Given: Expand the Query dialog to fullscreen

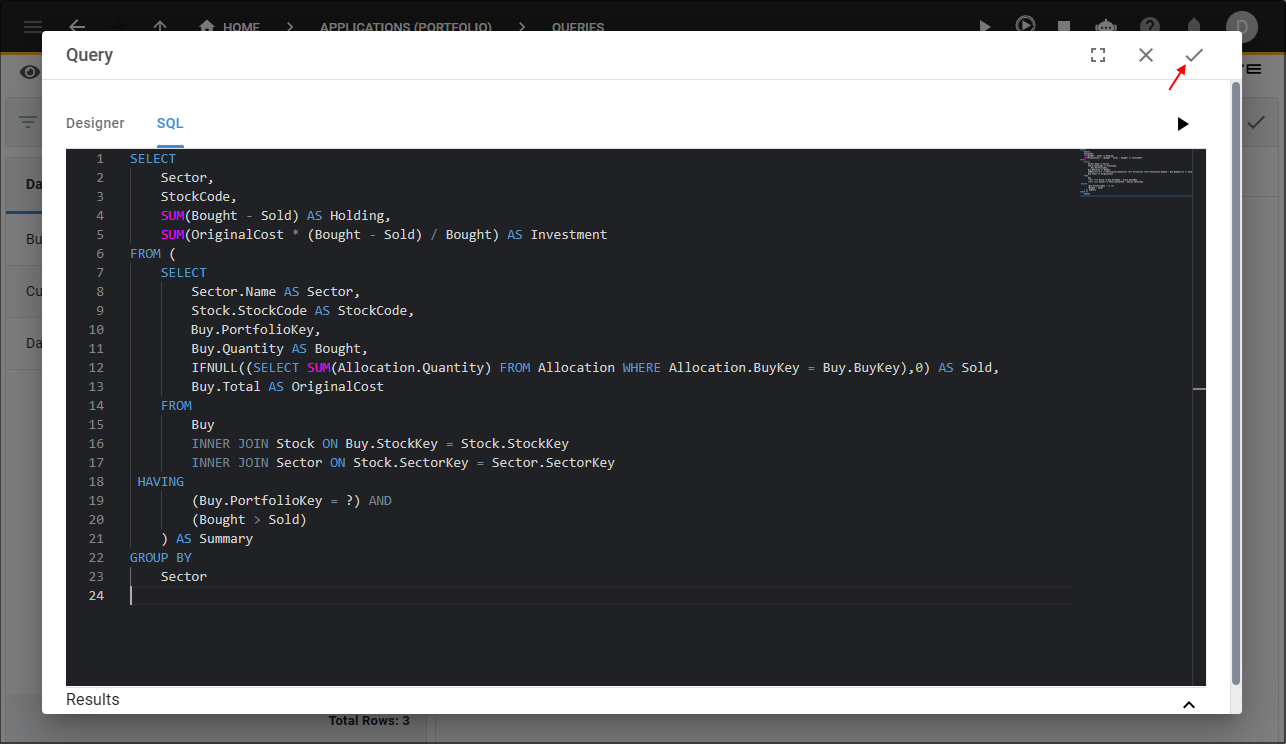Looking at the screenshot, I should pos(1098,55).
